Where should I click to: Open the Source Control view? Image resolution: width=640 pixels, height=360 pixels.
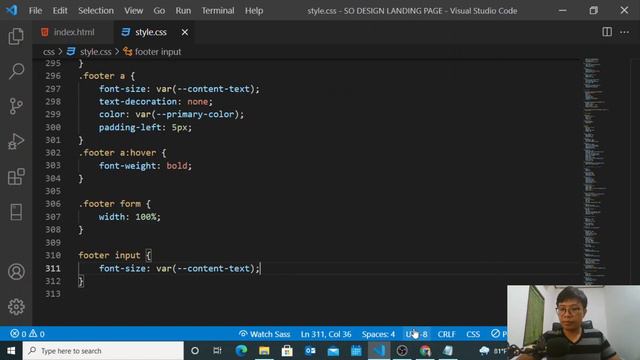click(16, 107)
